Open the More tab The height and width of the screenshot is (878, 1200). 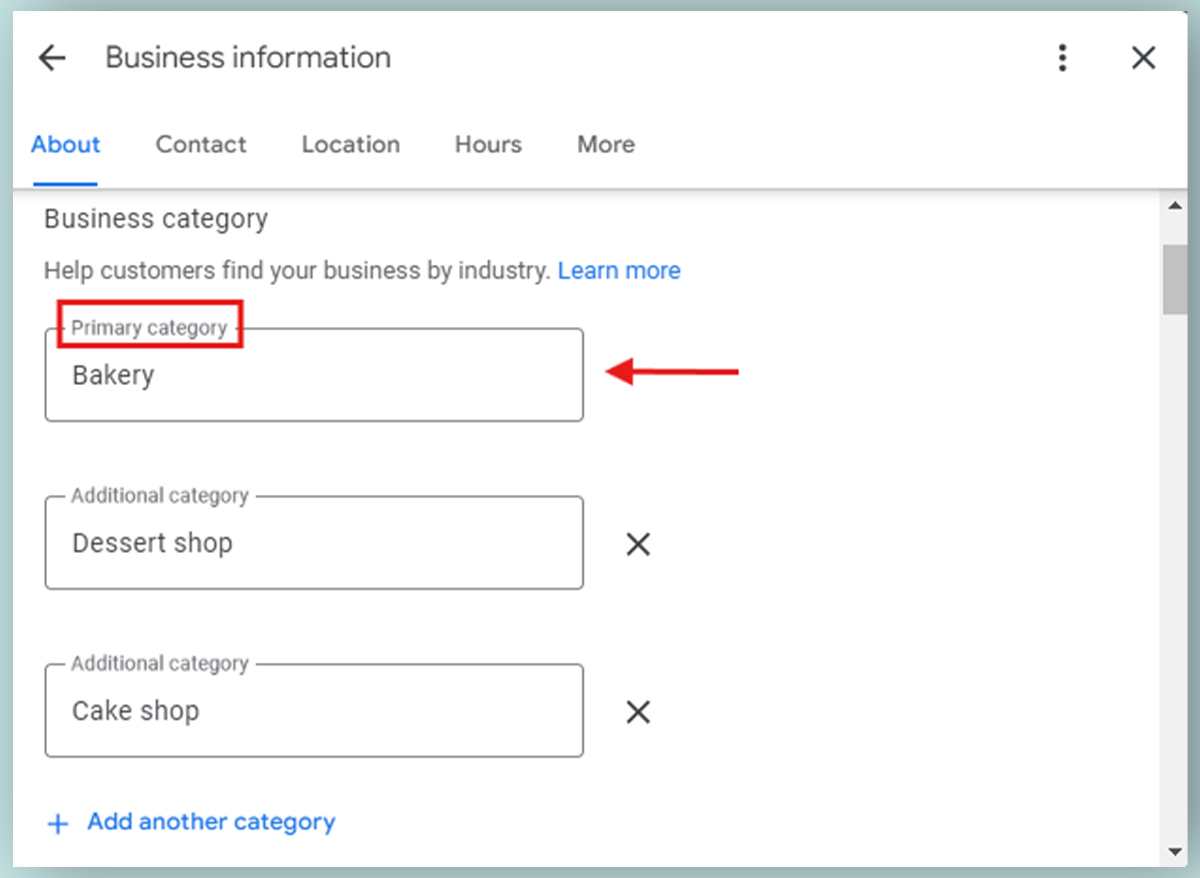(605, 144)
